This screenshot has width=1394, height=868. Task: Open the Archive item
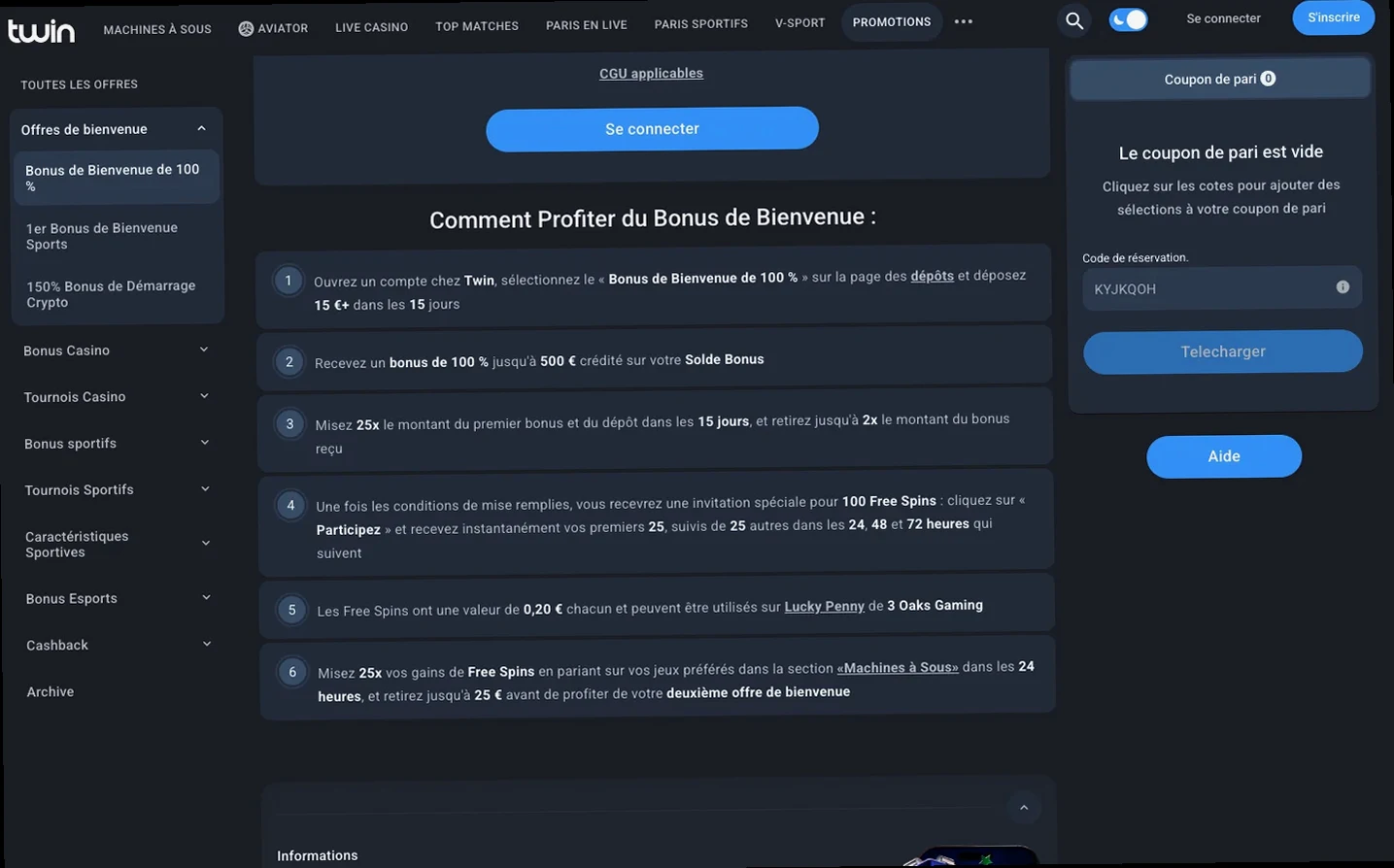[x=51, y=691]
